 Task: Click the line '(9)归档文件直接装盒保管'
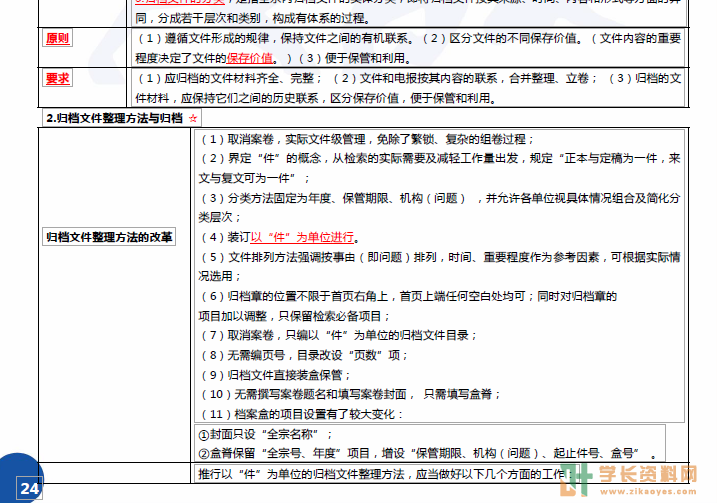click(275, 375)
